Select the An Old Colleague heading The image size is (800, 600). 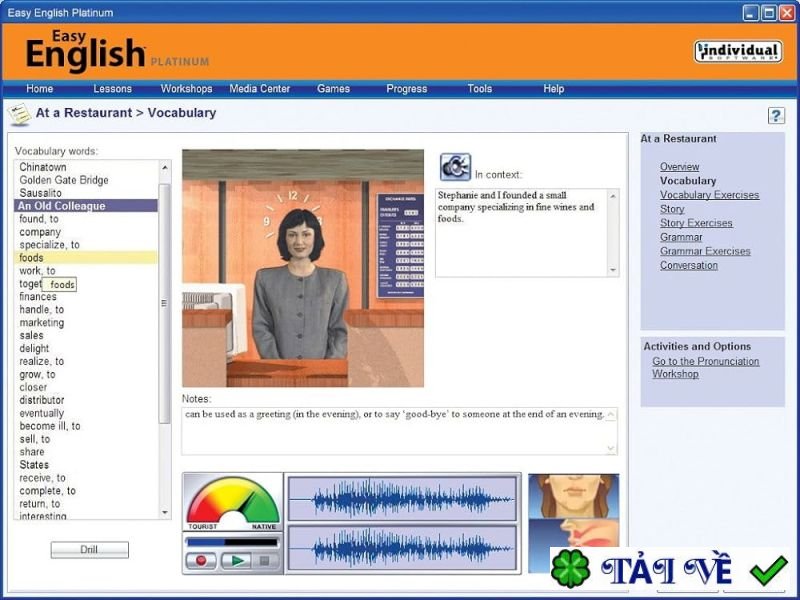click(x=86, y=206)
